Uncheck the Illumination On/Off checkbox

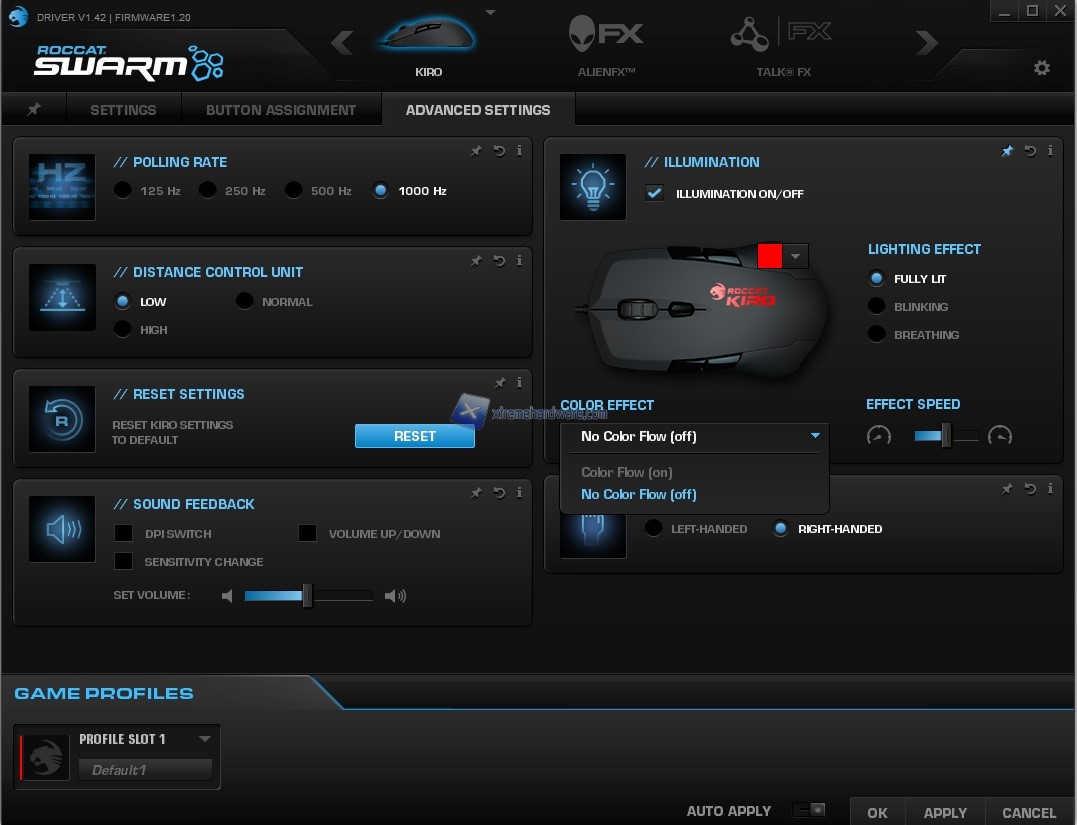655,193
